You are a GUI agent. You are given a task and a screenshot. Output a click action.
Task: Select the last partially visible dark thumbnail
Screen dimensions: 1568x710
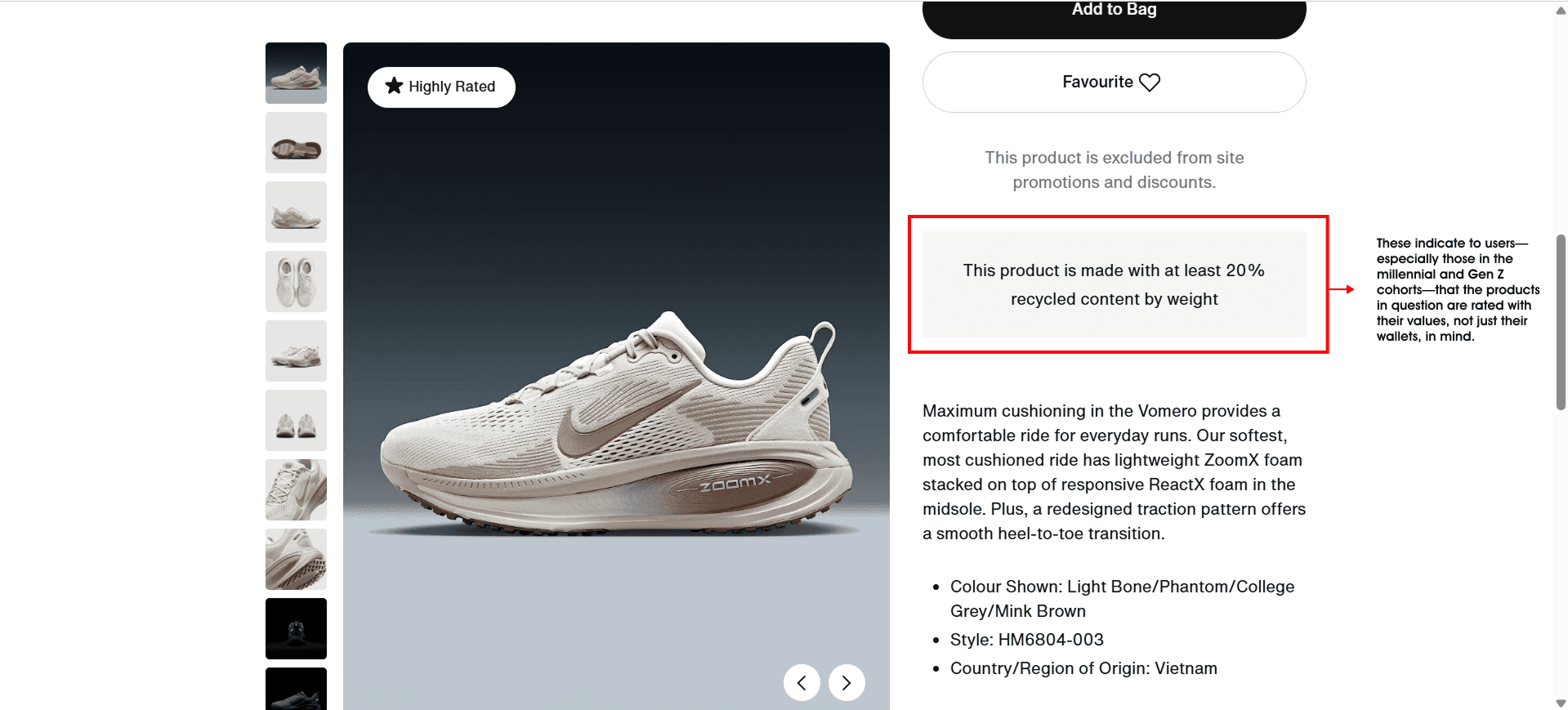pyautogui.click(x=296, y=689)
